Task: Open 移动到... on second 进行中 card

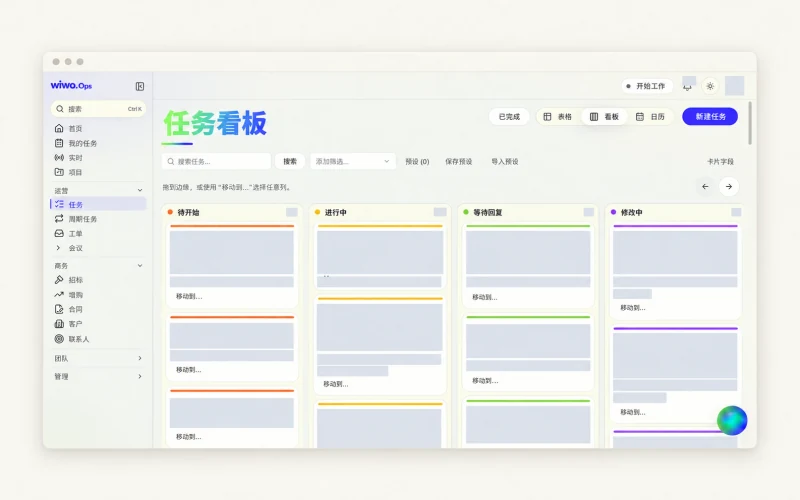Action: pyautogui.click(x=336, y=384)
